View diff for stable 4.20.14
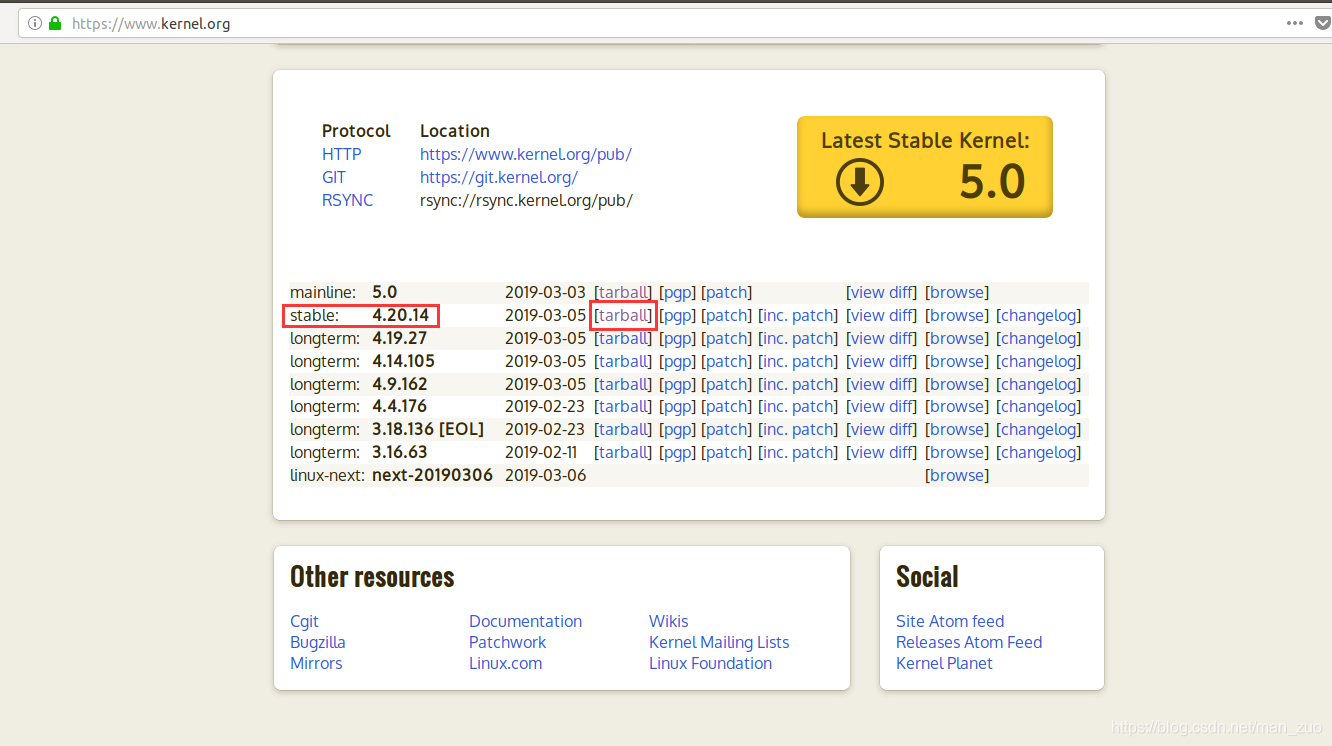Viewport: 1332px width, 746px height. (x=881, y=315)
